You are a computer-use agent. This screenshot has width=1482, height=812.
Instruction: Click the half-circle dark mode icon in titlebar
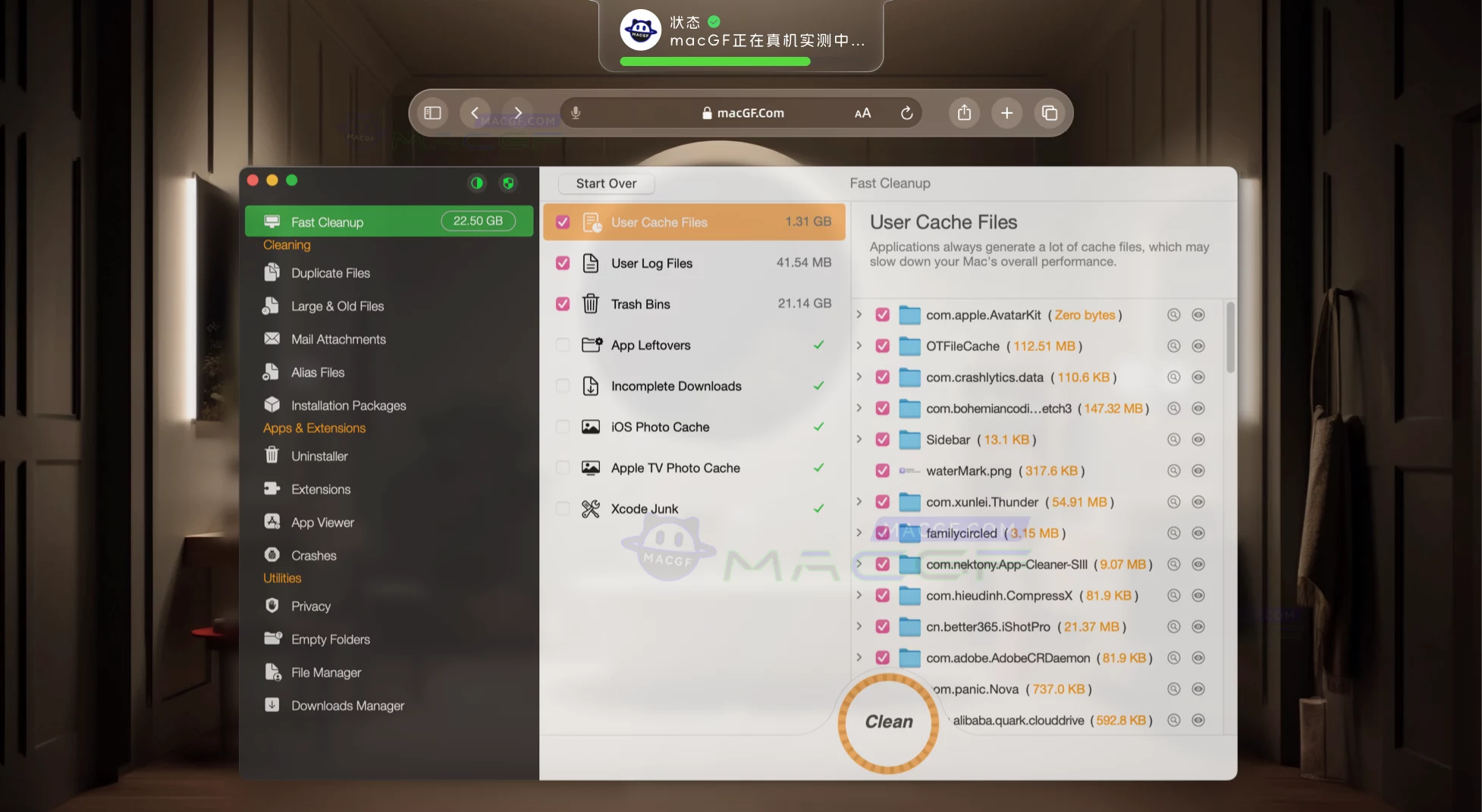tap(476, 183)
